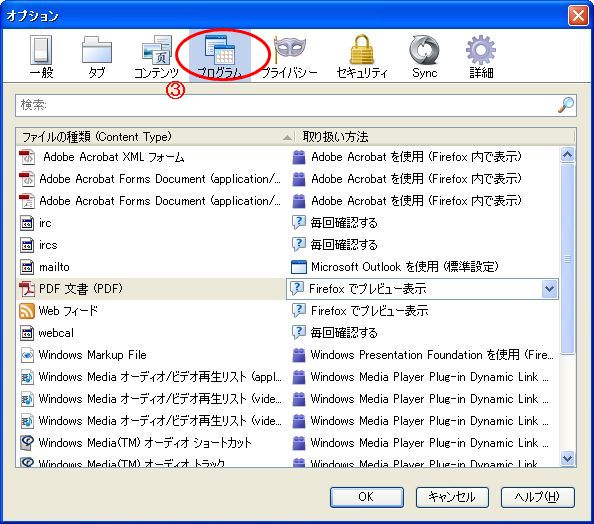Select the mailto content type row
The image size is (594, 524).
(x=288, y=267)
